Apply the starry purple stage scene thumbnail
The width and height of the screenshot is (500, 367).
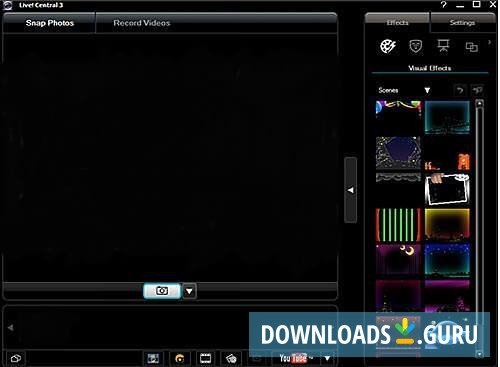coord(398,153)
